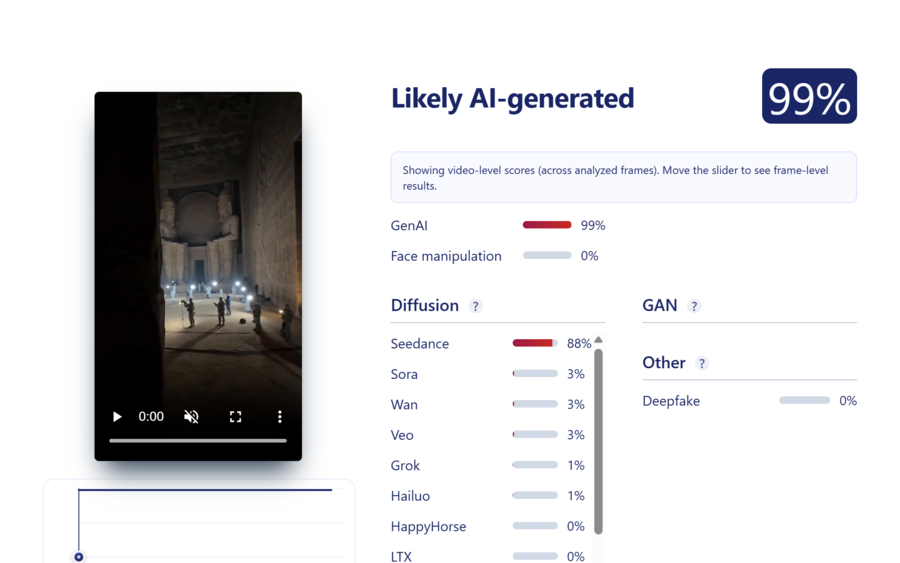Click the 99% score badge
Screen dimensions: 900x563
pyautogui.click(x=809, y=96)
